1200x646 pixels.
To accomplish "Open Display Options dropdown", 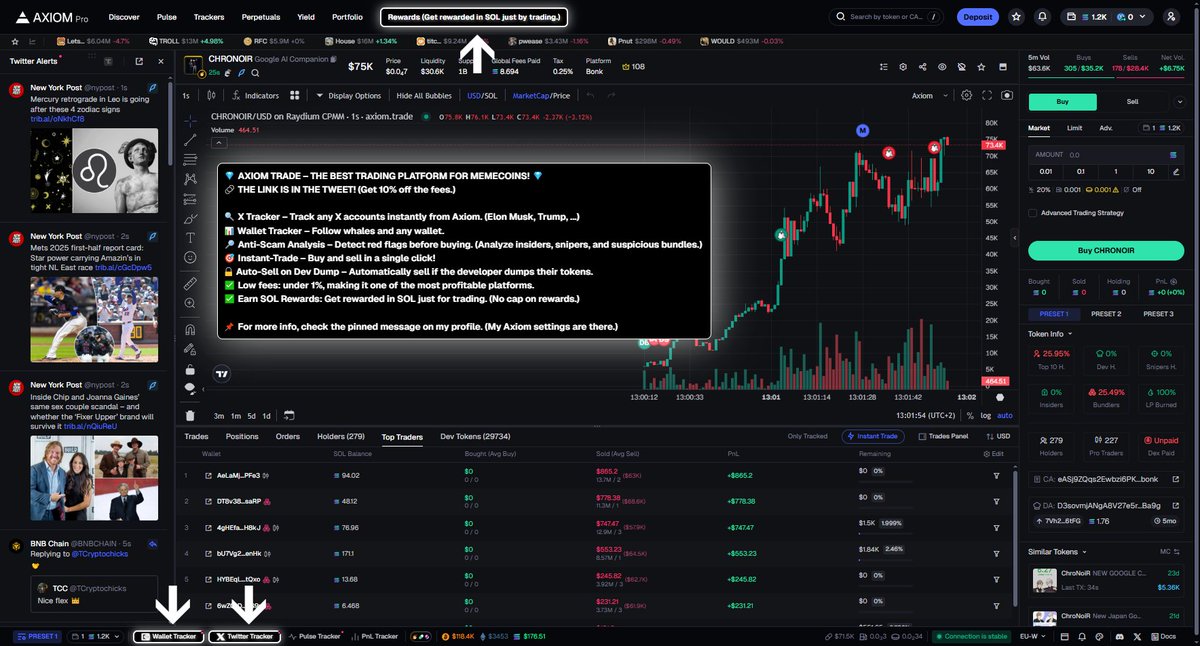I will point(349,96).
